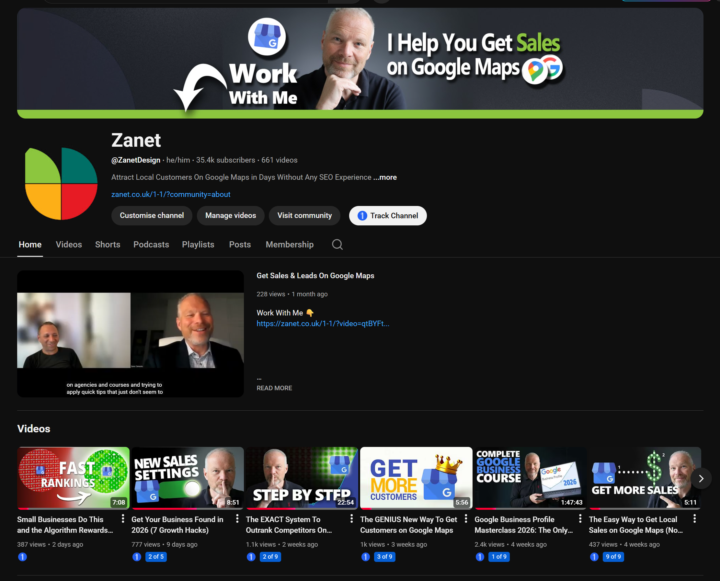Click blue tracker icon under The EXACT System video
This screenshot has width=720, height=581.
coord(251,557)
